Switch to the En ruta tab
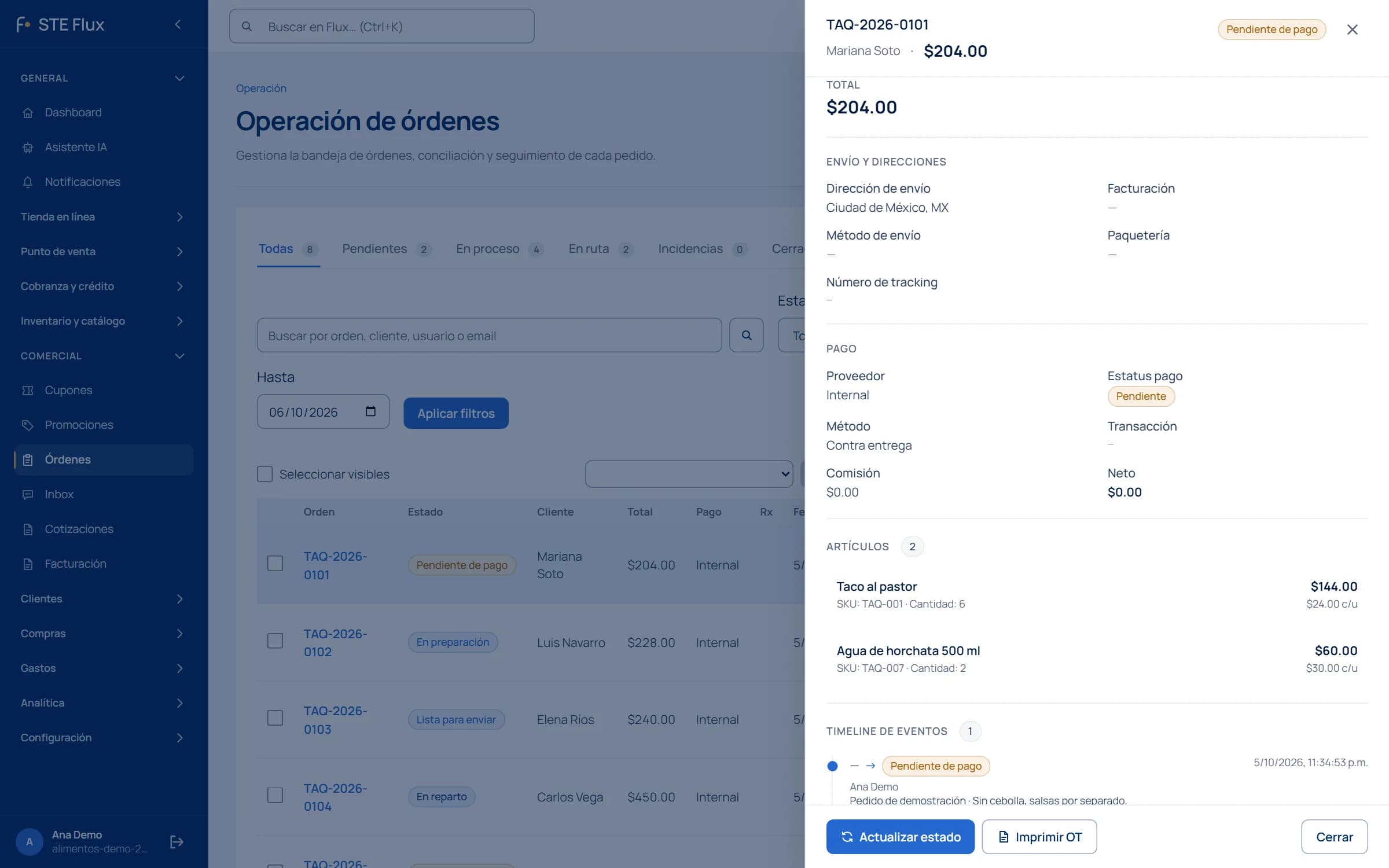This screenshot has height=868, width=1389. pos(601,249)
